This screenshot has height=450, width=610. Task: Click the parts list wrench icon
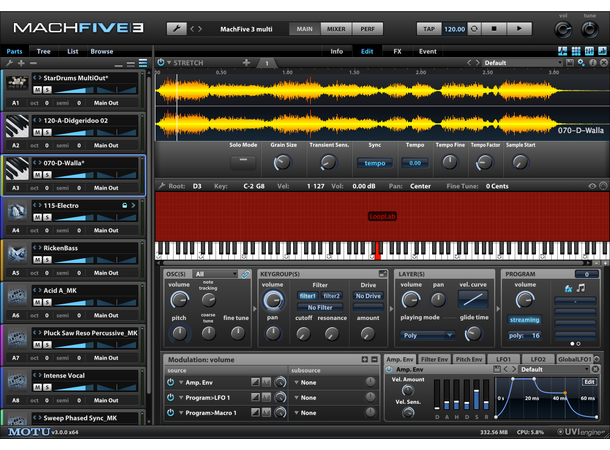pos(9,63)
